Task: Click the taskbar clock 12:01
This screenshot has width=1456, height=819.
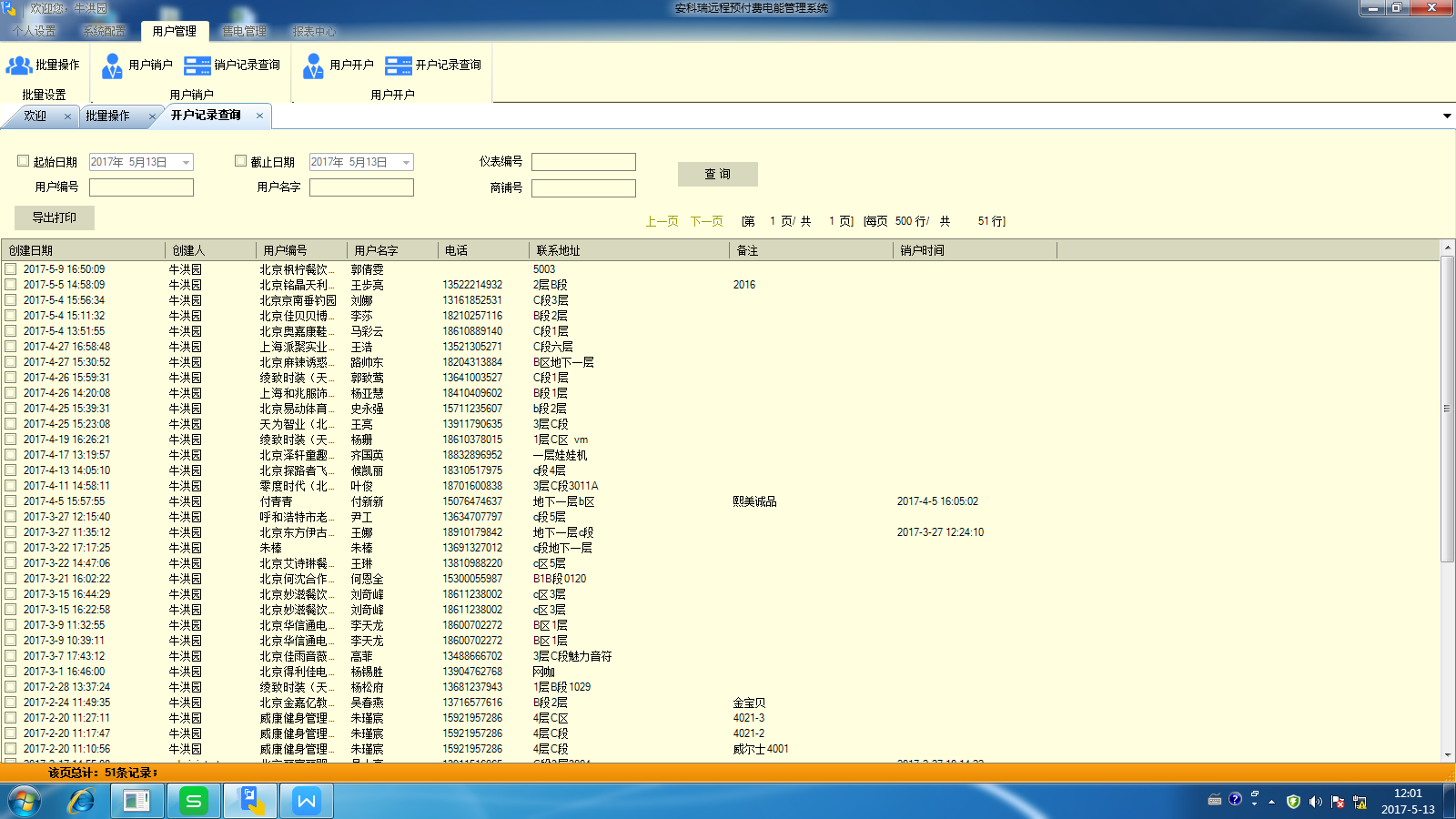Action: [1408, 794]
